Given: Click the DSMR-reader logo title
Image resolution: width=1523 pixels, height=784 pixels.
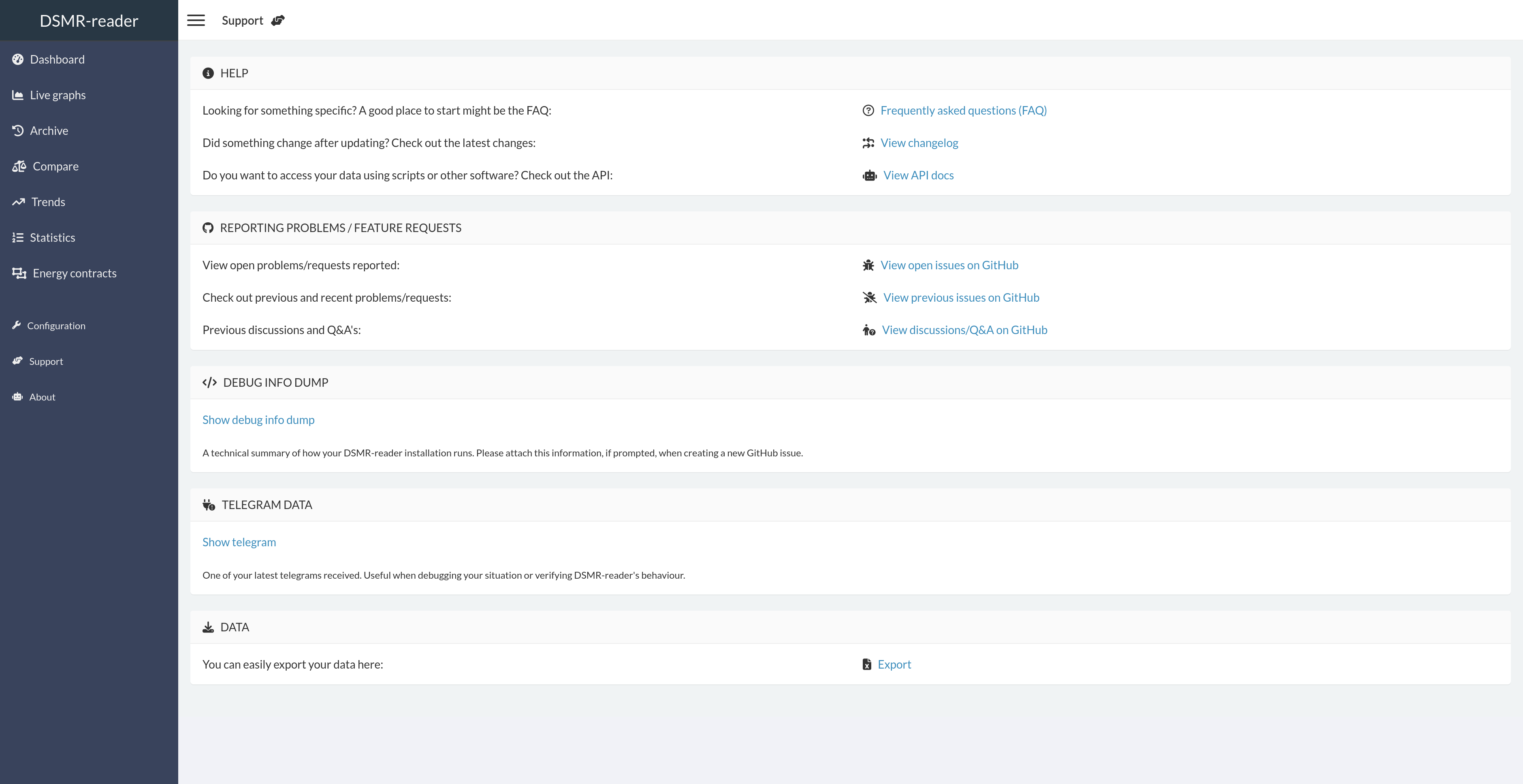Looking at the screenshot, I should coord(89,21).
